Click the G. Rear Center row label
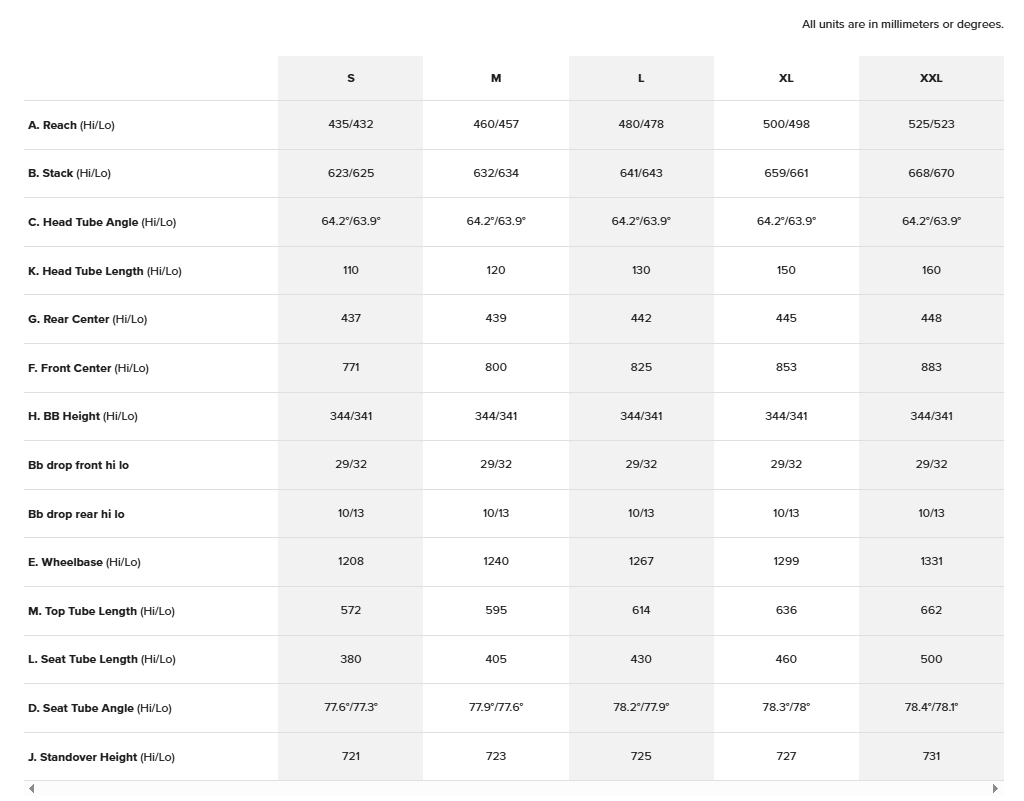 point(87,320)
